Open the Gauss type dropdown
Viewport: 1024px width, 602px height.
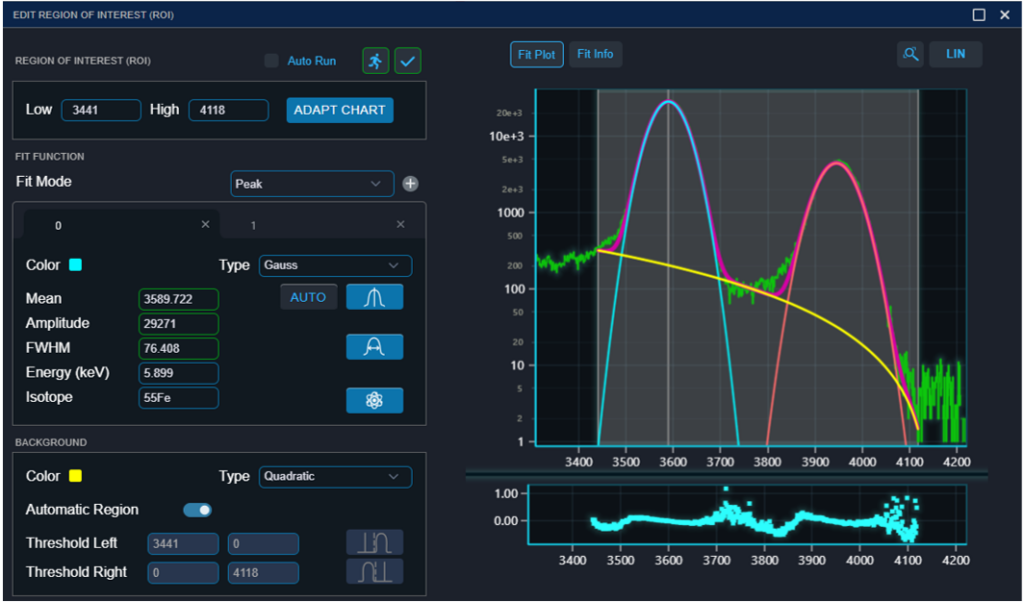[336, 266]
